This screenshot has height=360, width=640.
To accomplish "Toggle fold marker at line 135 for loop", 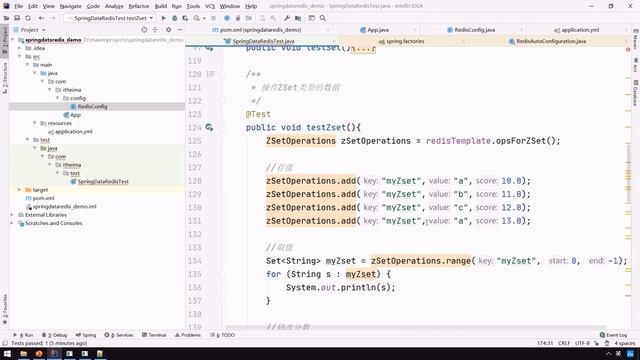I will [x=222, y=274].
